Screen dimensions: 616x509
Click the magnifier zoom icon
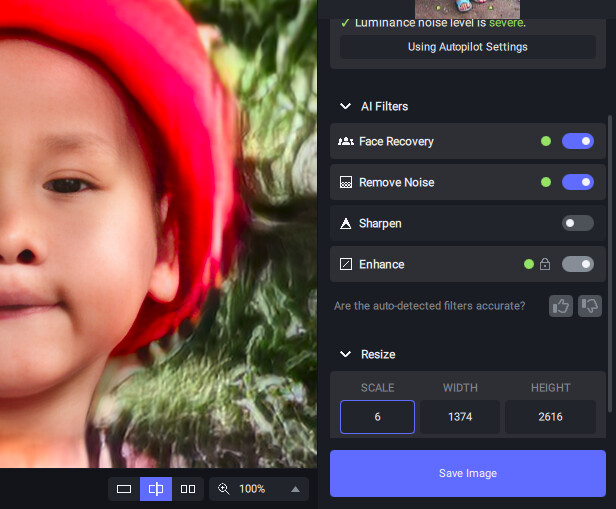pyautogui.click(x=224, y=489)
